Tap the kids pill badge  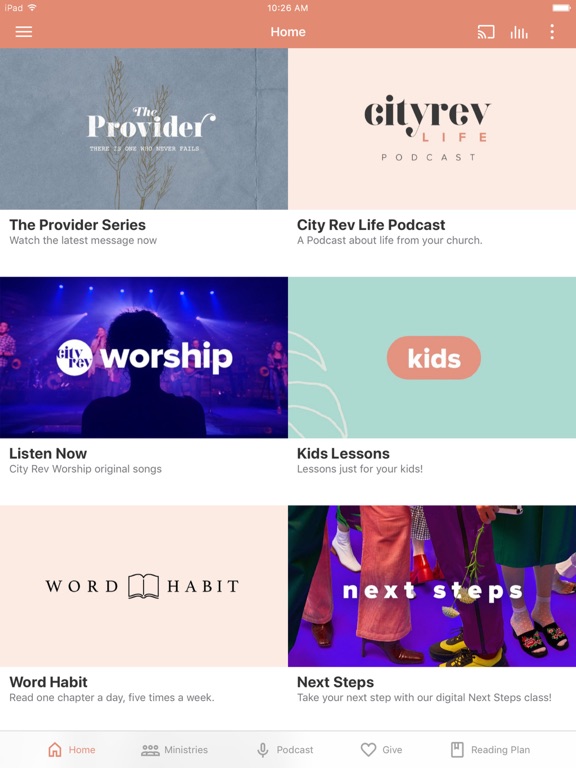click(434, 358)
